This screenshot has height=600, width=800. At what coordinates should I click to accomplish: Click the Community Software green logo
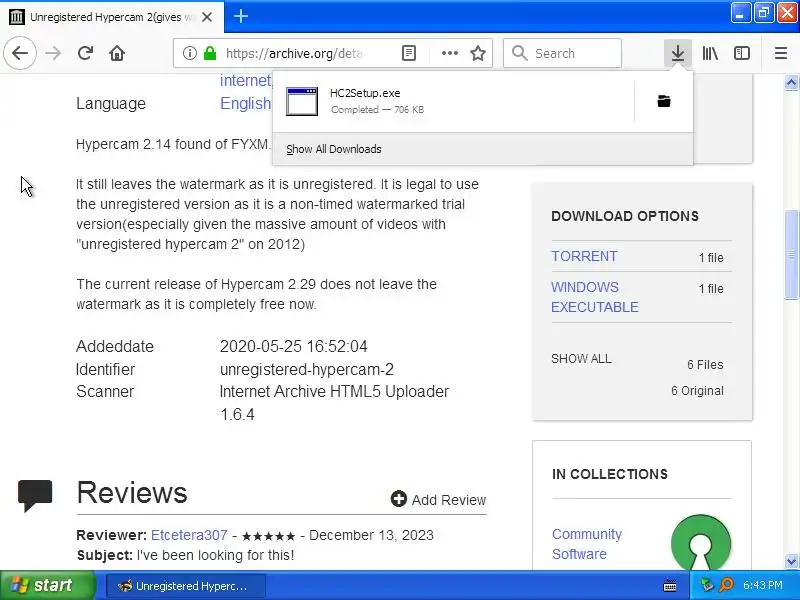point(701,543)
